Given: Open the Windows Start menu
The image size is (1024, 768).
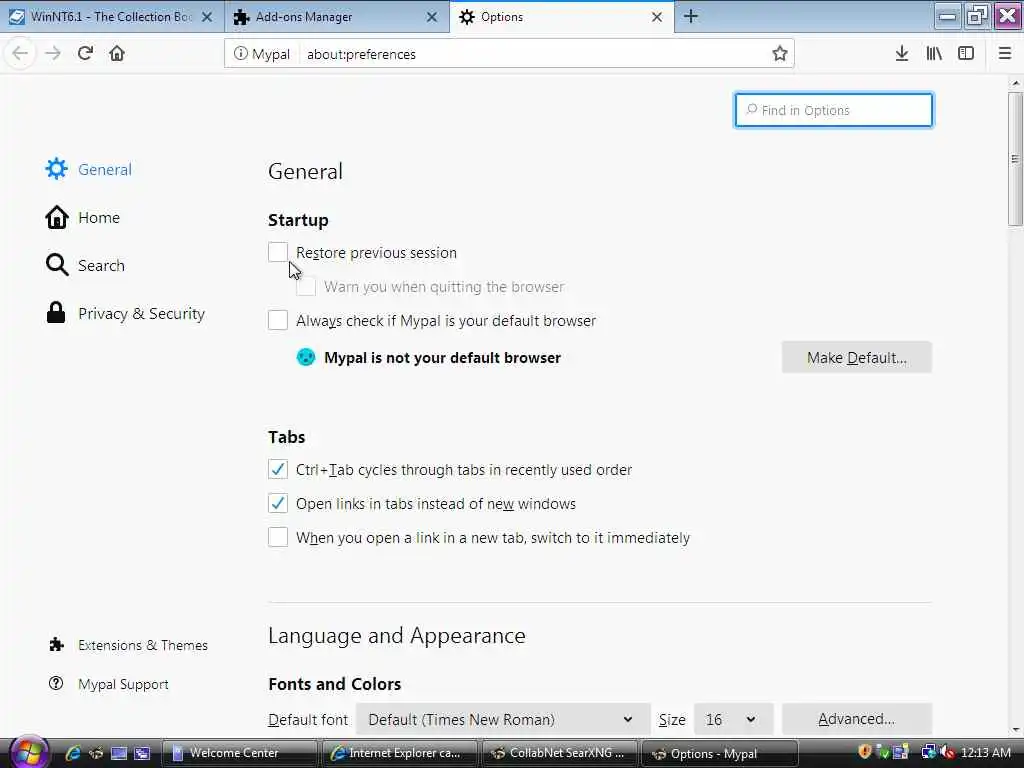Looking at the screenshot, I should click(x=27, y=752).
